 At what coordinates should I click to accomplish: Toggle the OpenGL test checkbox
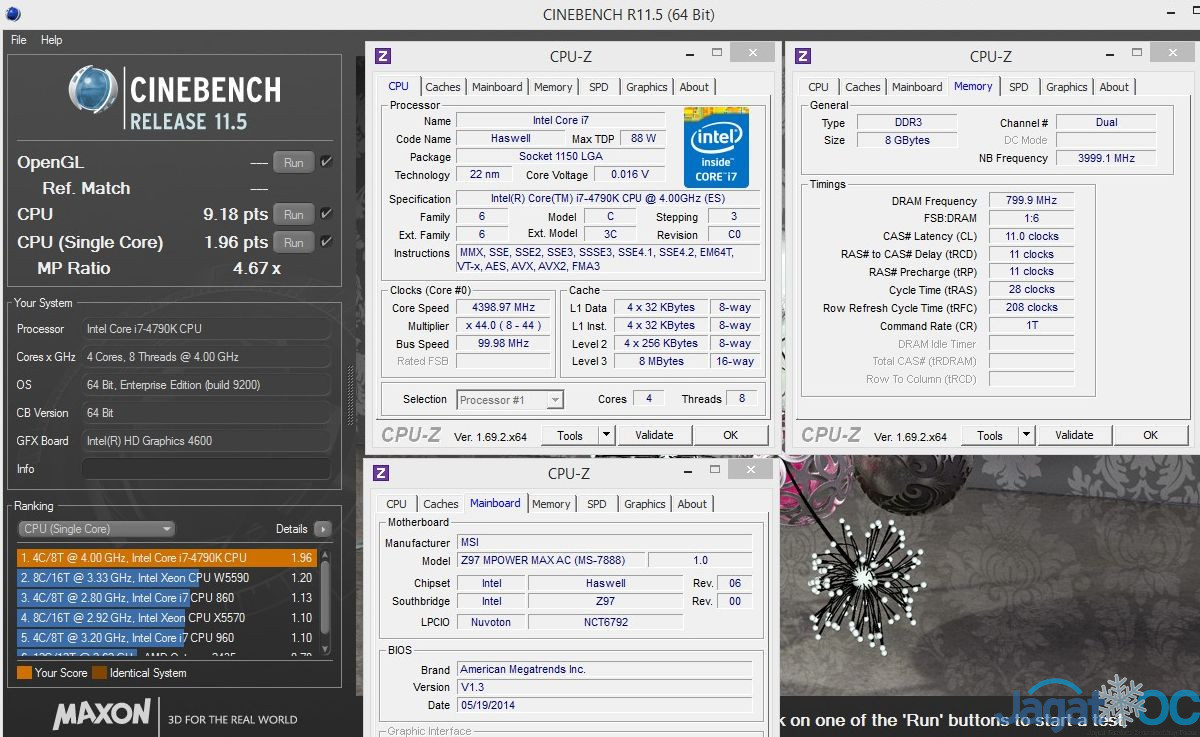point(326,162)
